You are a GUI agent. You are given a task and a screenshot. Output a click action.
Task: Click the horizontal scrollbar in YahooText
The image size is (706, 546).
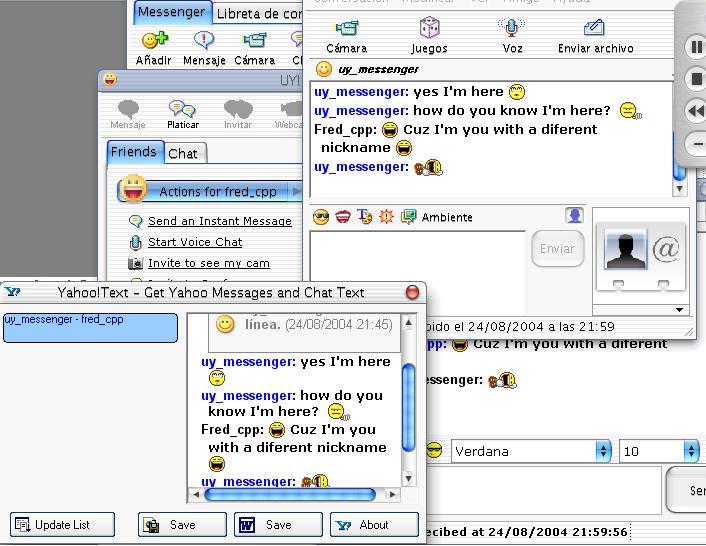click(289, 494)
